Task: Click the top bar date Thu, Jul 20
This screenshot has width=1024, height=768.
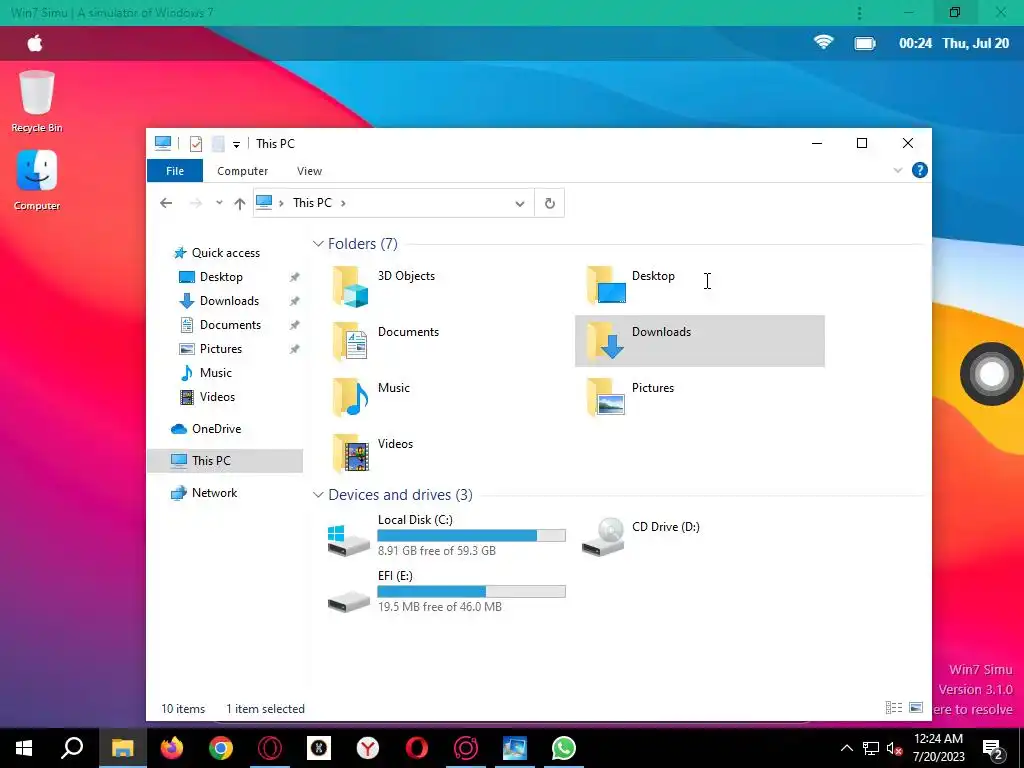Action: pyautogui.click(x=976, y=43)
